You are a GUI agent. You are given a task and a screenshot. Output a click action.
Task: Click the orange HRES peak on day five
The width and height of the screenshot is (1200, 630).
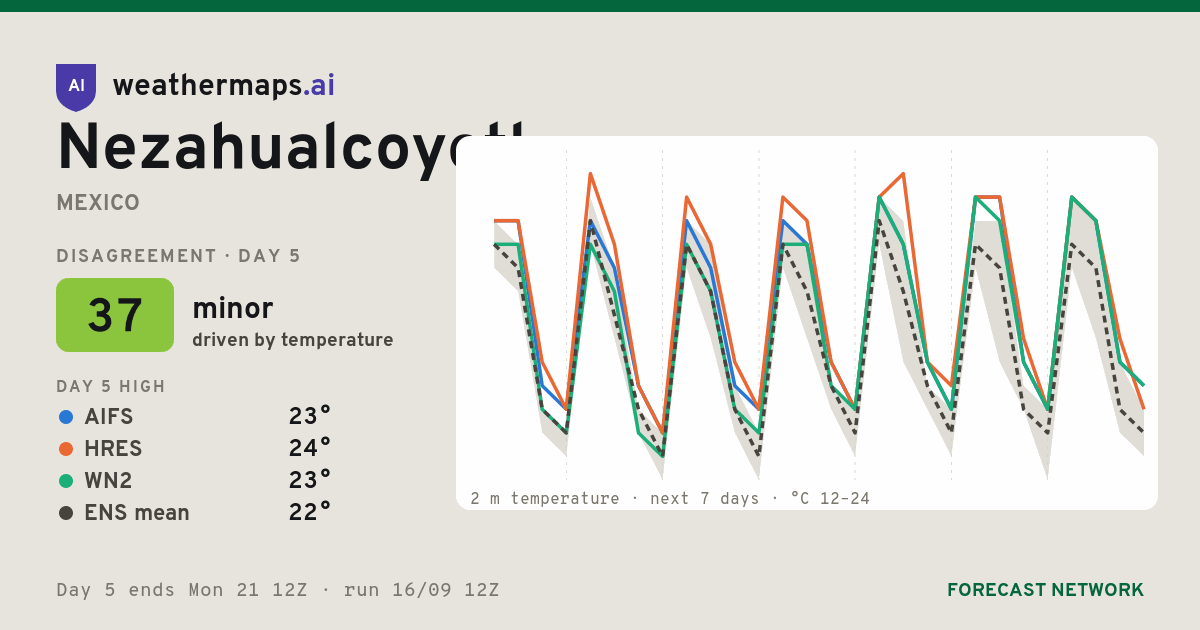pos(903,174)
